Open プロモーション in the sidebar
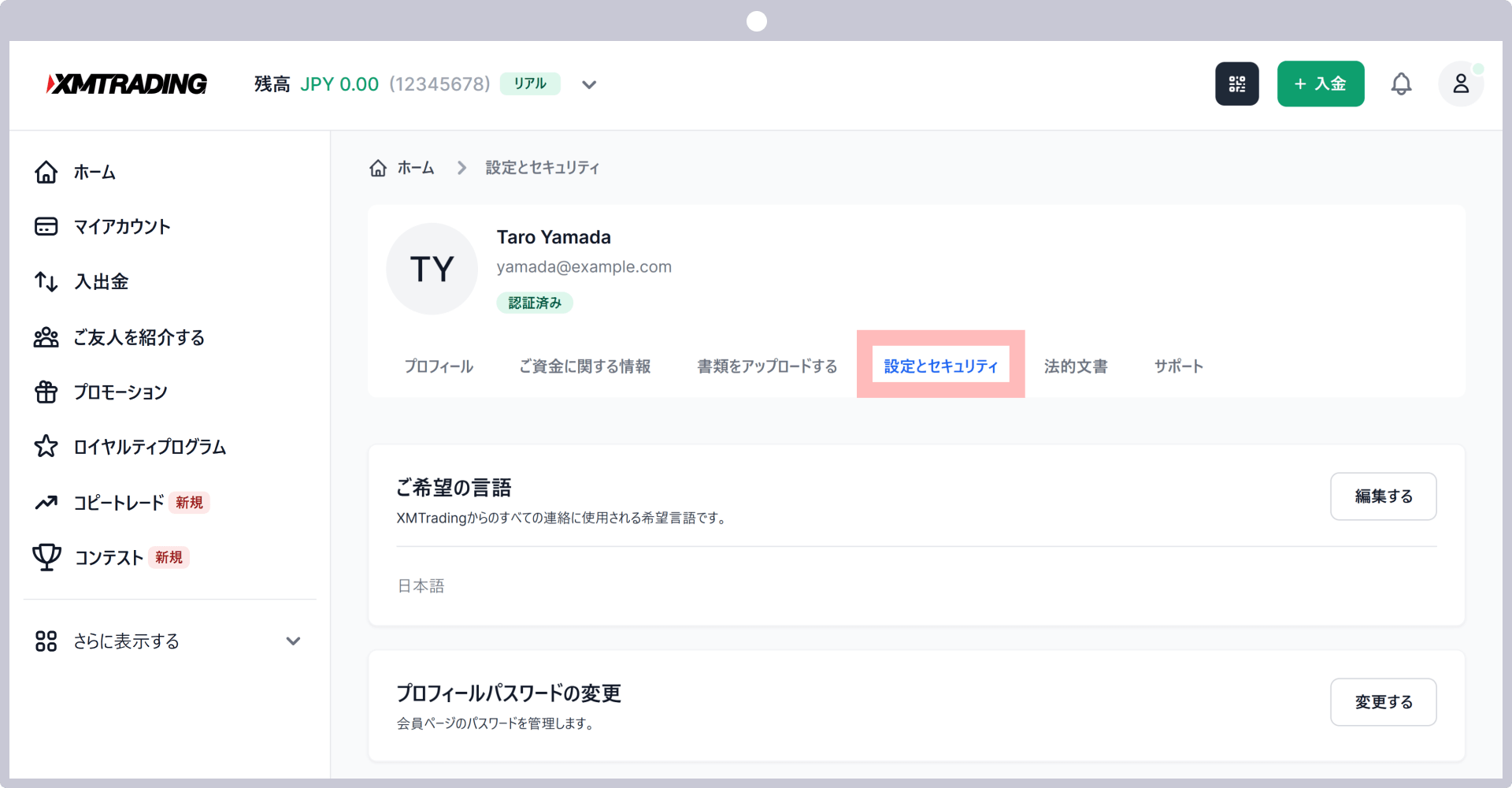Viewport: 1512px width, 788px height. click(x=120, y=392)
